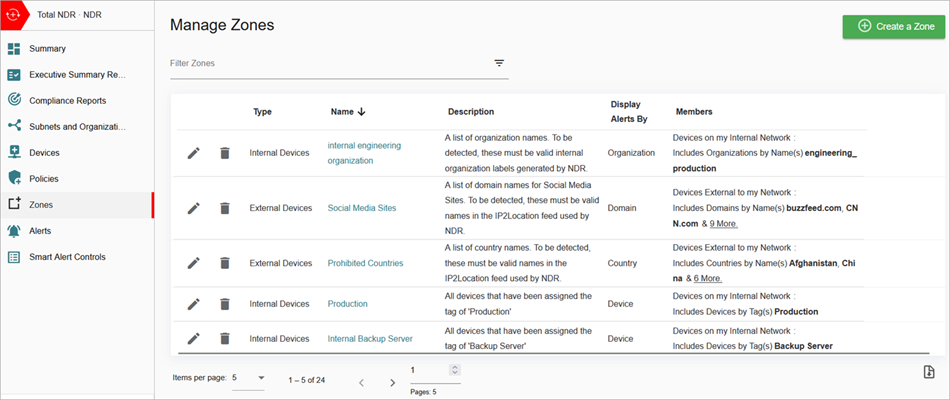Click the Policies shield icon
The width and height of the screenshot is (950, 400).
click(x=14, y=179)
